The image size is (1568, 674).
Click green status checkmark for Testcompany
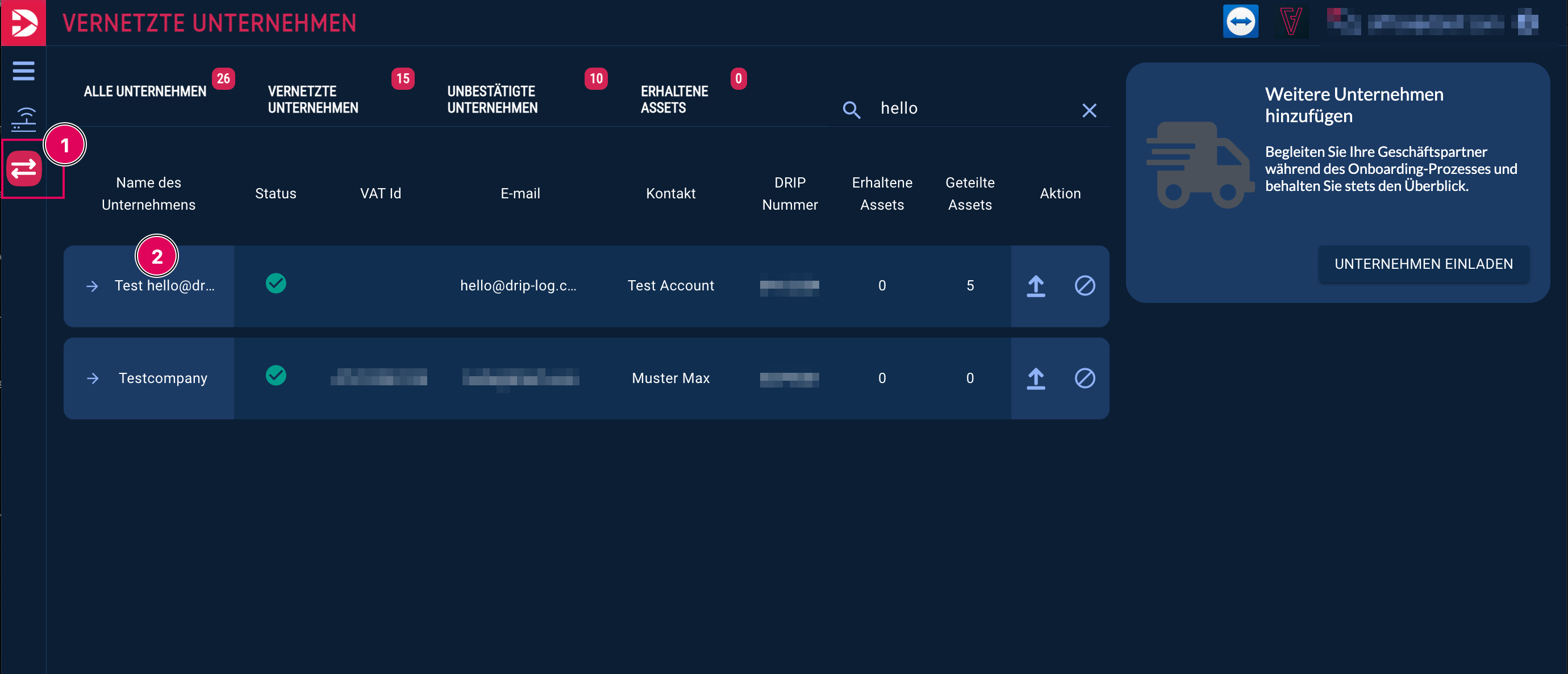276,376
